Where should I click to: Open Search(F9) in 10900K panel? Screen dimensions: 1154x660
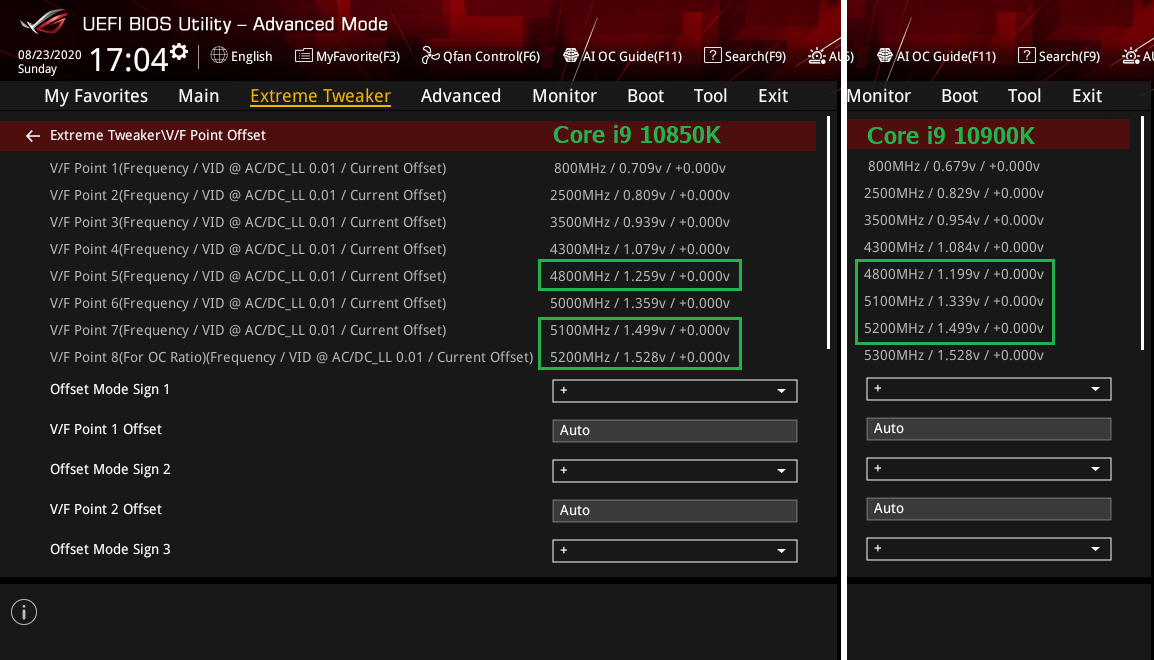point(1058,56)
